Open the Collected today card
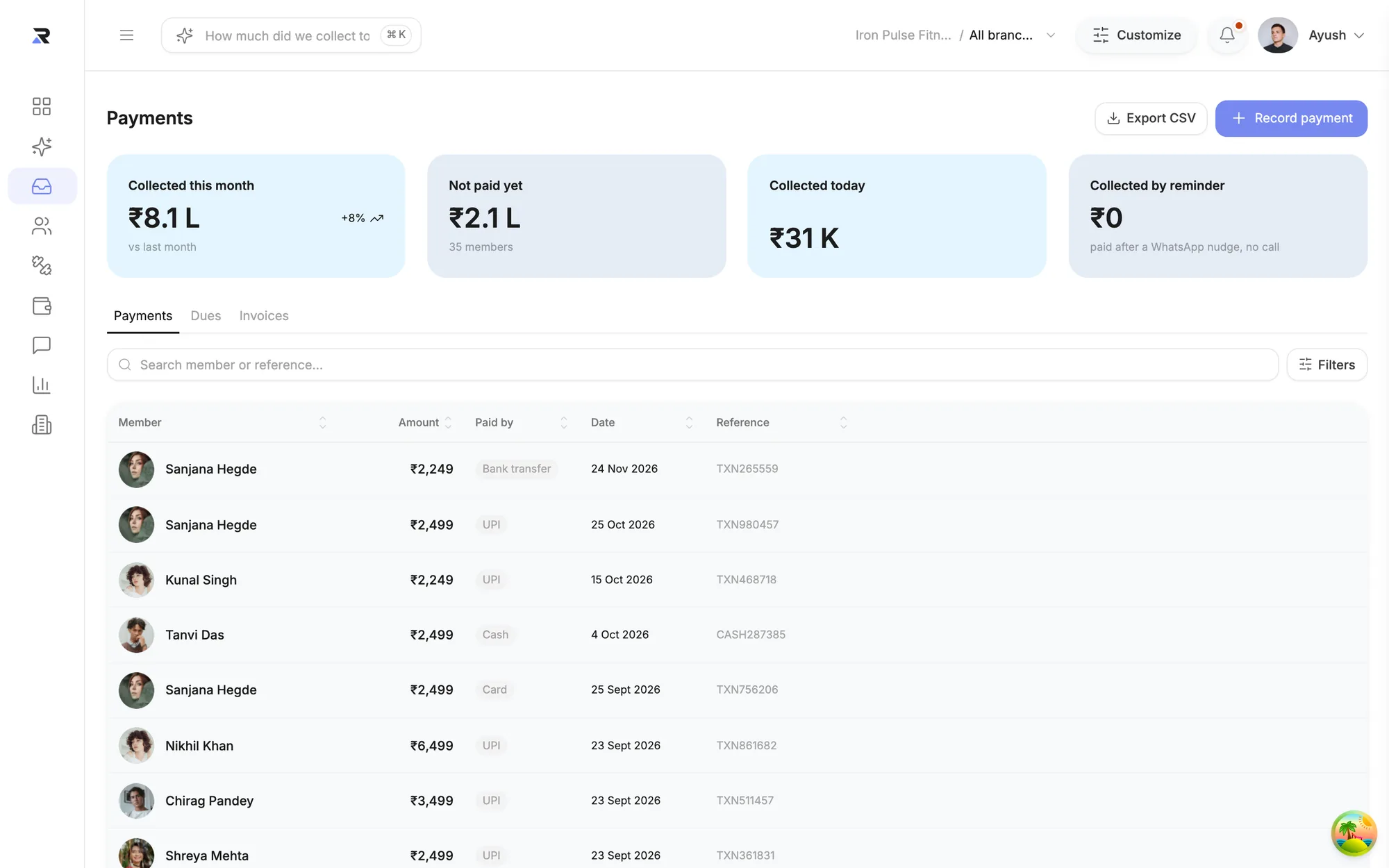The image size is (1389, 868). click(897, 216)
